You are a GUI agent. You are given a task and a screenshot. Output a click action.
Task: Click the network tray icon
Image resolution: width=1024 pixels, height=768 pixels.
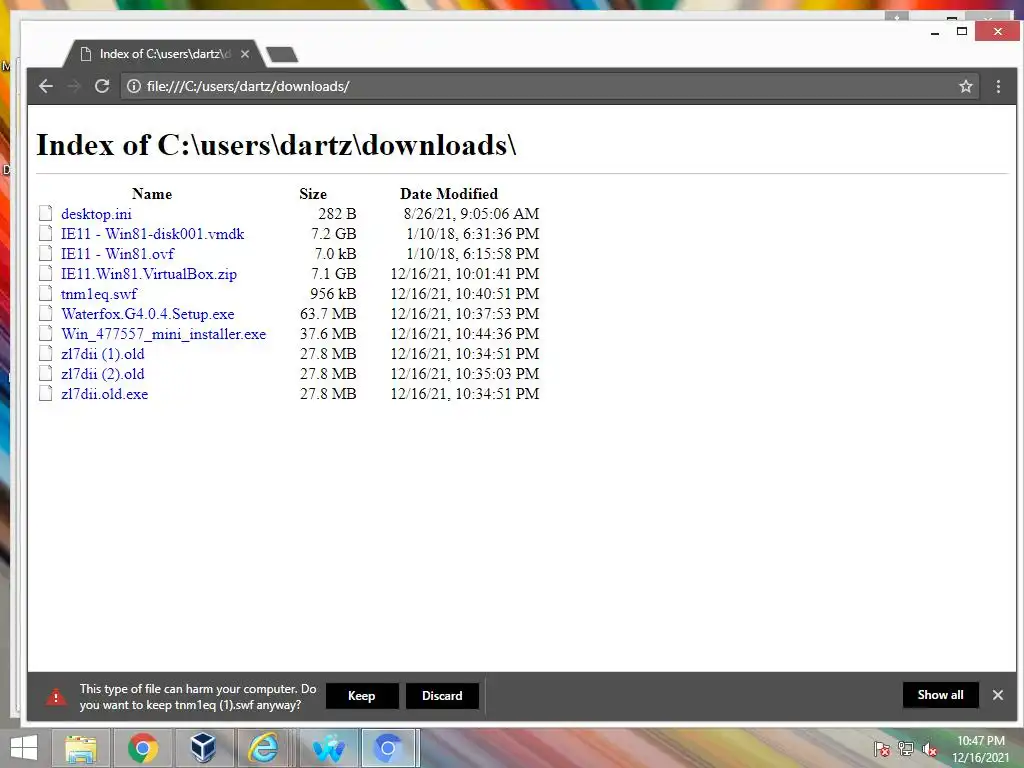point(906,750)
